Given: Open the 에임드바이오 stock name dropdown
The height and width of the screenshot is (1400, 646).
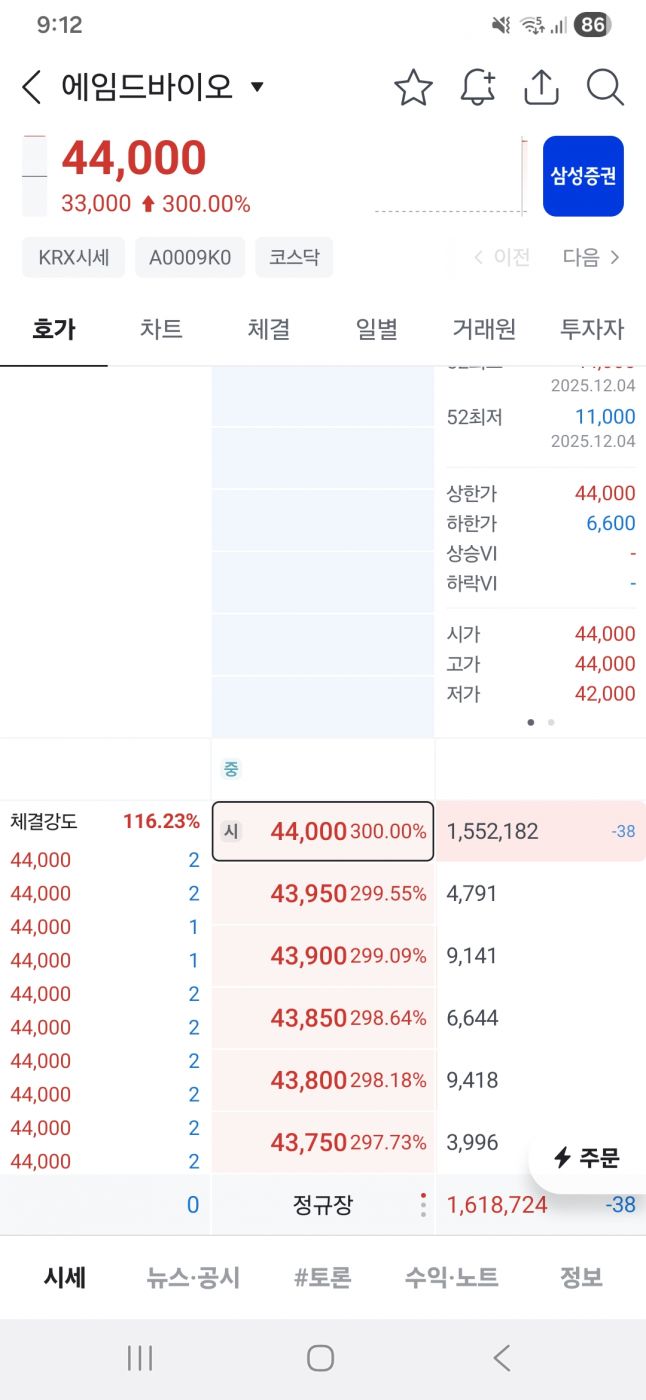Looking at the screenshot, I should pyautogui.click(x=257, y=87).
